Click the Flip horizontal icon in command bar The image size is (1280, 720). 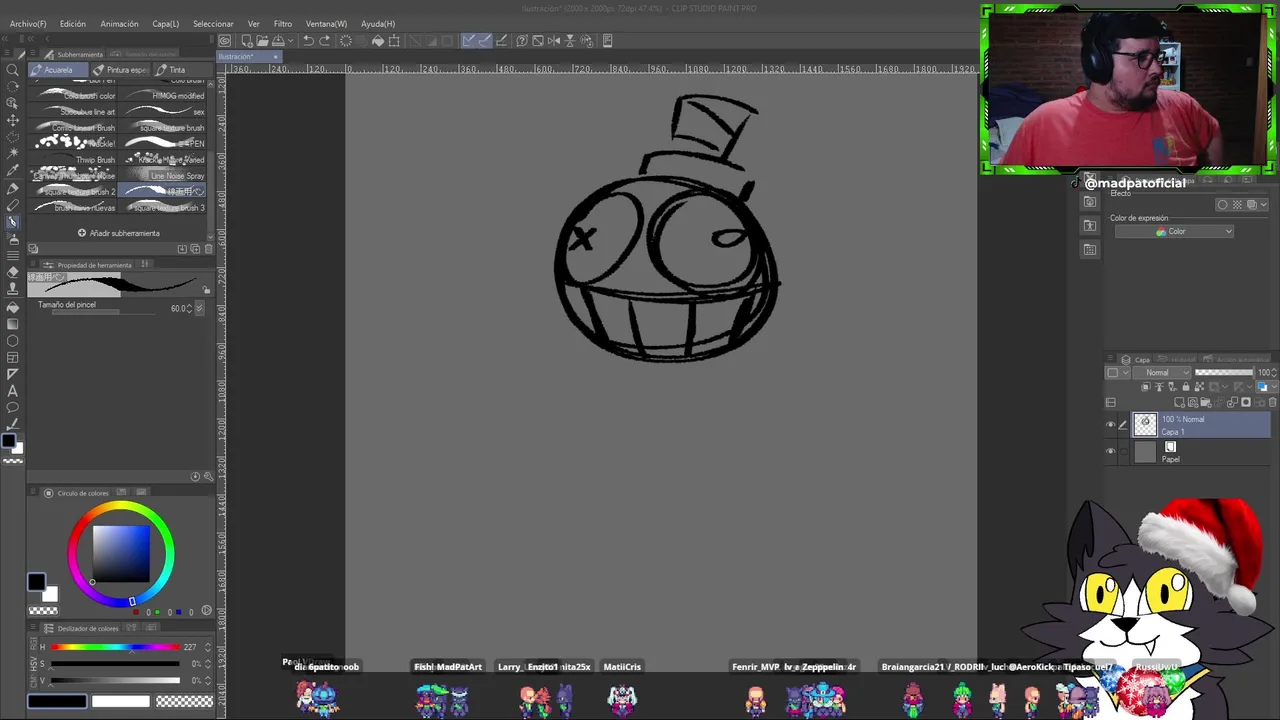pyautogui.click(x=554, y=41)
